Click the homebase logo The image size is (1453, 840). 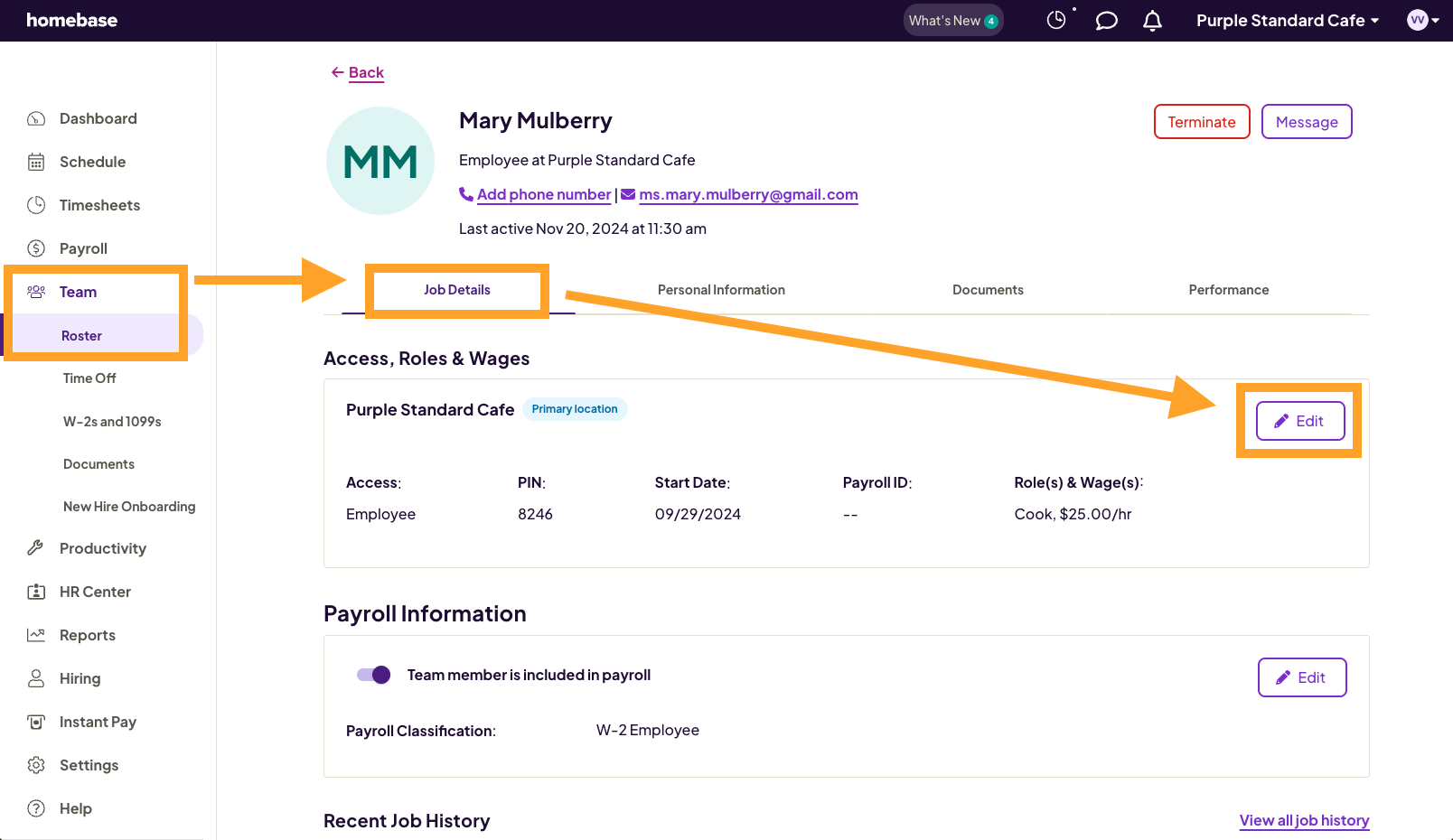71,20
